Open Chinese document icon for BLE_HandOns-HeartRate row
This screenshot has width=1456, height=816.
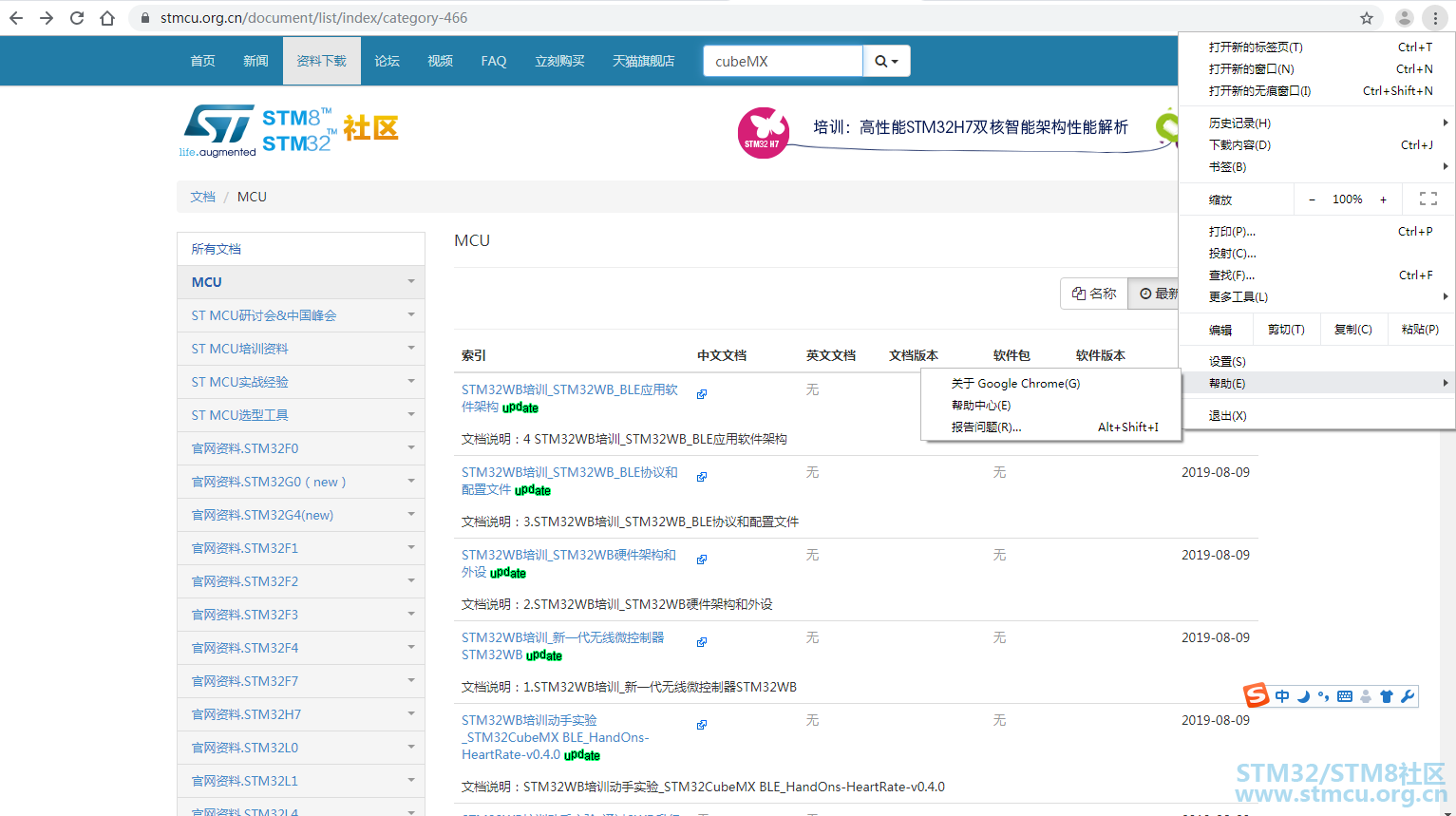click(x=702, y=725)
